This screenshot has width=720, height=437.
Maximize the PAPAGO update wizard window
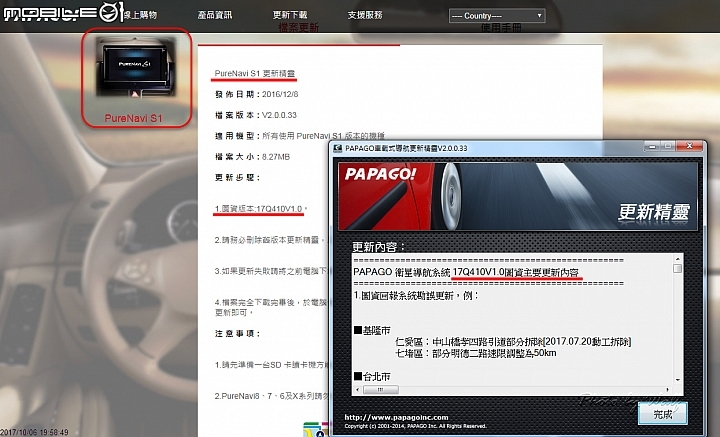[x=668, y=146]
